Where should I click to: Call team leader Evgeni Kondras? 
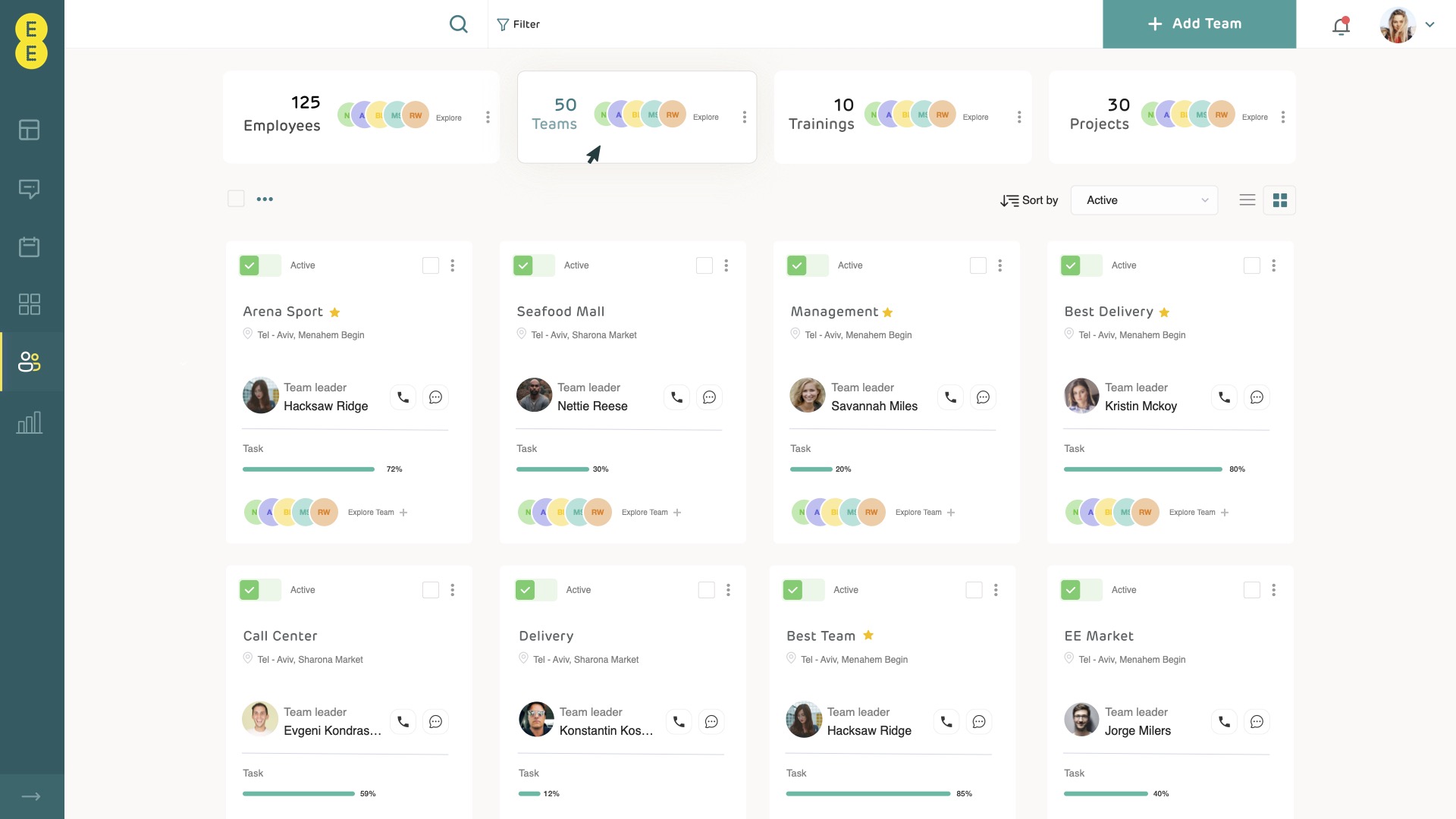(403, 722)
